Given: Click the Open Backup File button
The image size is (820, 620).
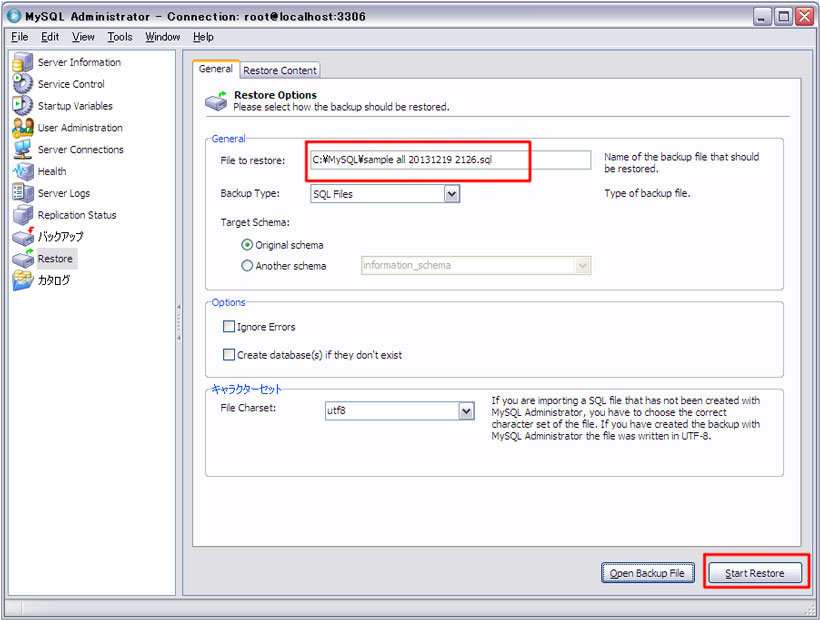Looking at the screenshot, I should 647,573.
